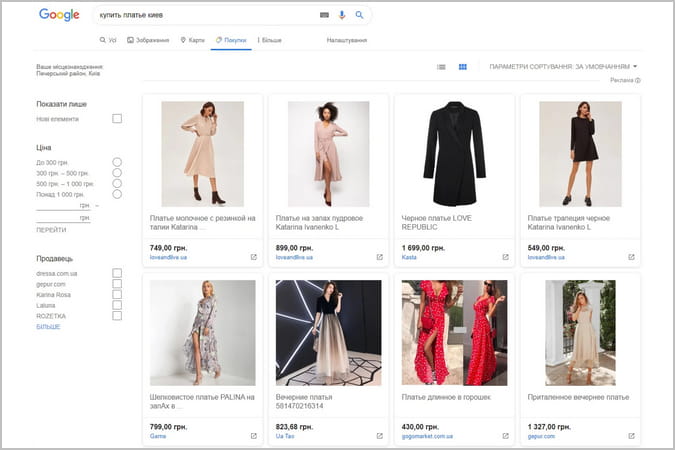Select price range 500 грн. – 1 000 грн.
This screenshot has height=450, width=675.
pyautogui.click(x=117, y=183)
